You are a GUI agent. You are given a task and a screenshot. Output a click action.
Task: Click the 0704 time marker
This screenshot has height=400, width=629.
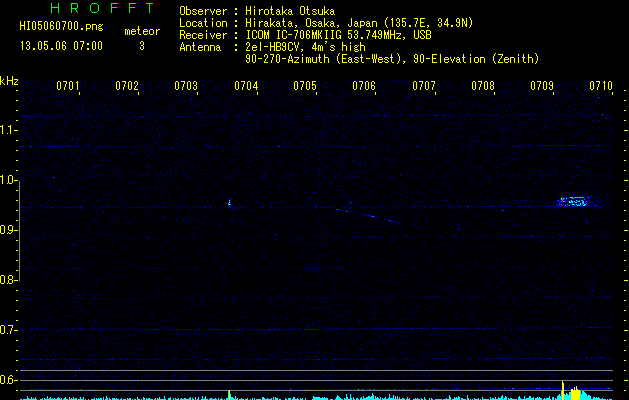pos(246,86)
